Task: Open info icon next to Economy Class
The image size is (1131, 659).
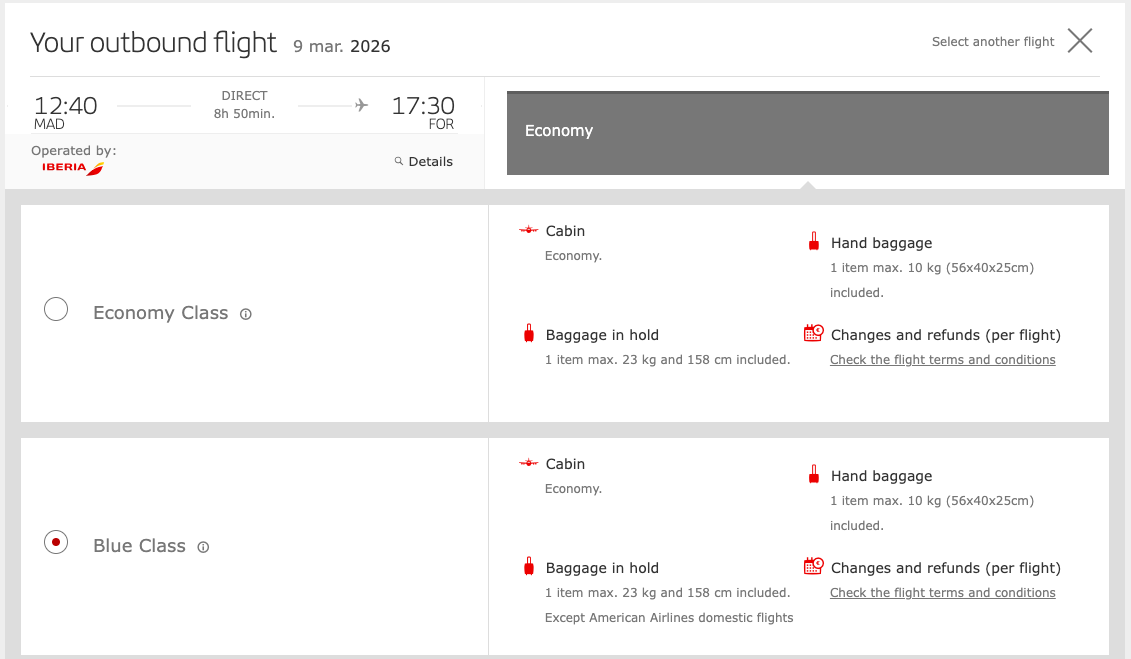Action: pos(246,314)
